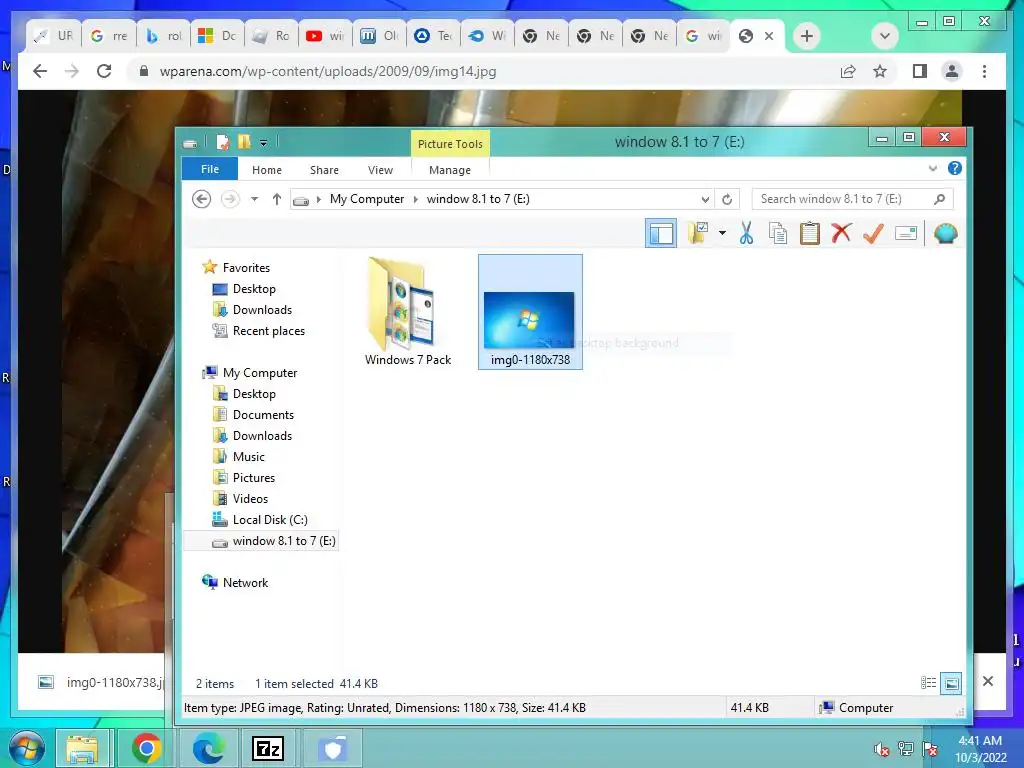Select window 8.1 to 7 (E:) drive in navigation pane
1024x768 pixels.
coord(261,541)
